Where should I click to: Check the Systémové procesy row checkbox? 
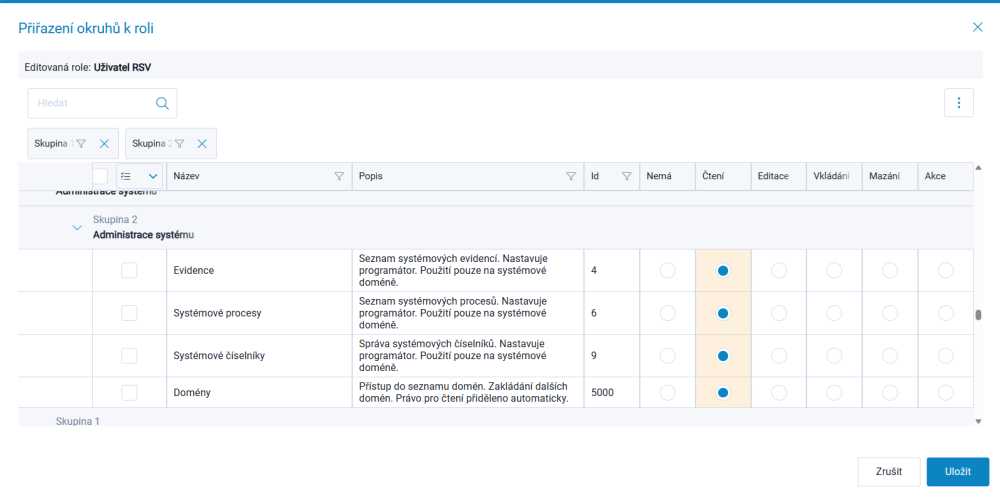tap(129, 313)
